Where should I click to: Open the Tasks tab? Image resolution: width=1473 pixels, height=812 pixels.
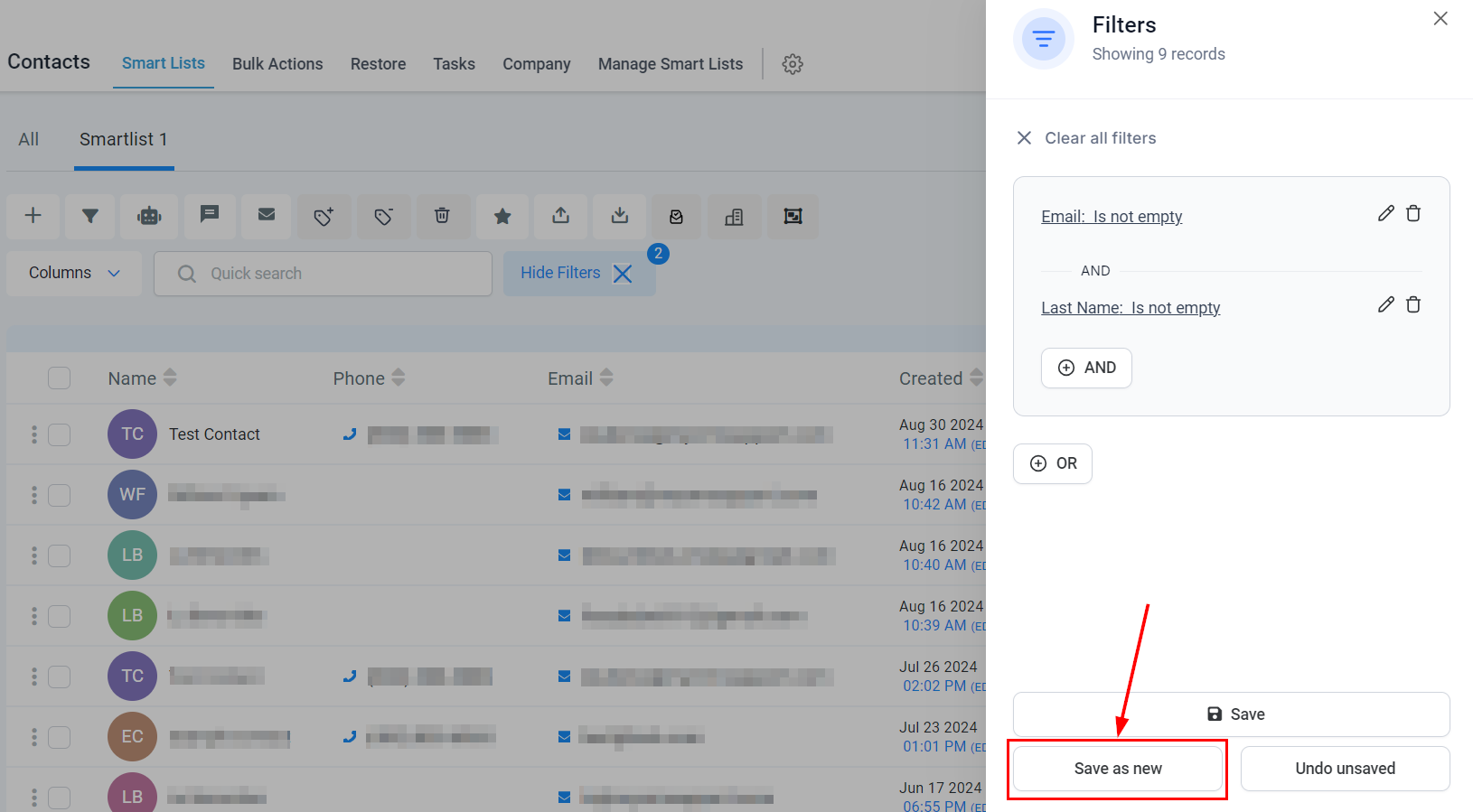454,64
